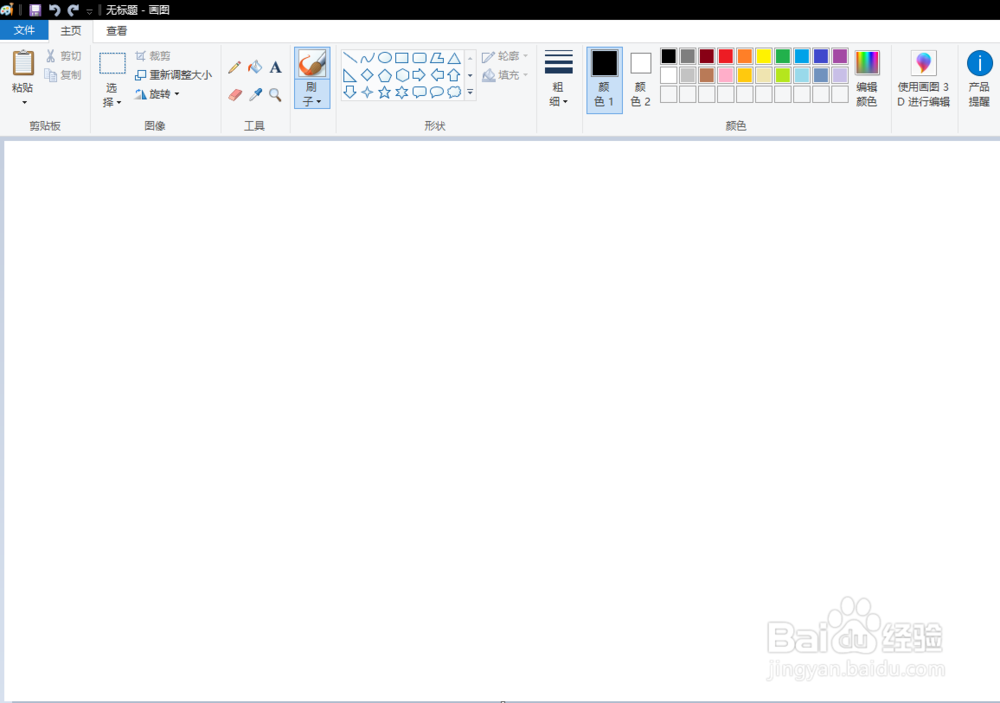Choose the Polygon shape
Image resolution: width=1000 pixels, height=703 pixels.
[x=437, y=58]
